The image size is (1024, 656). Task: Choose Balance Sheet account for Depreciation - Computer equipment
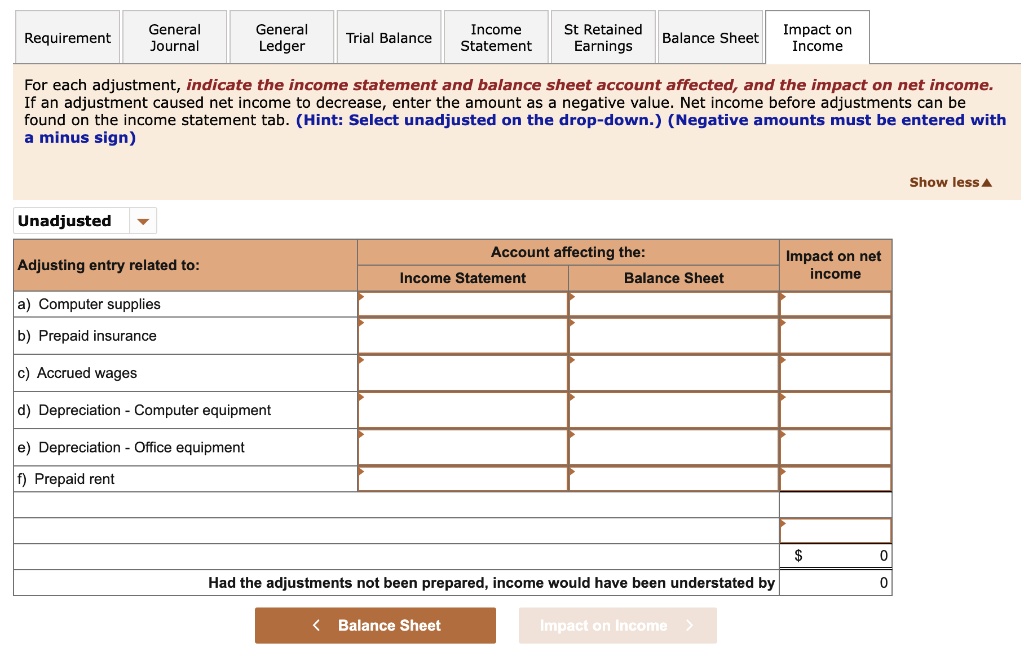(673, 410)
